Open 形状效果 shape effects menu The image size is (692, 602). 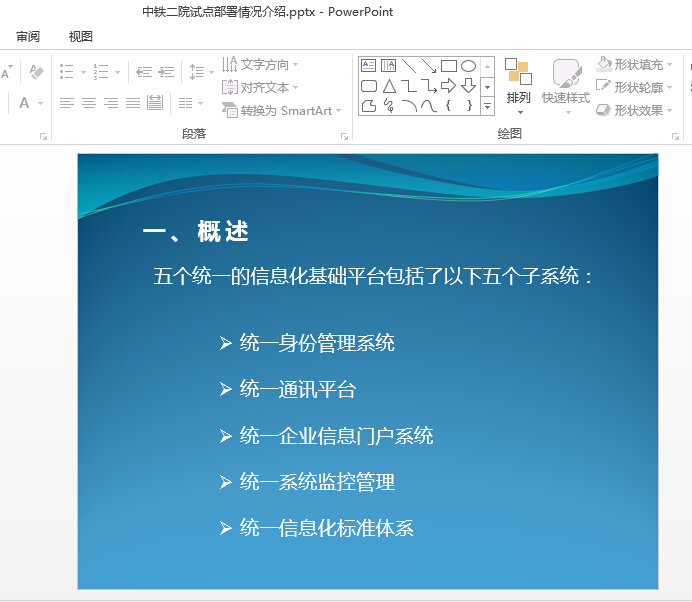click(634, 110)
